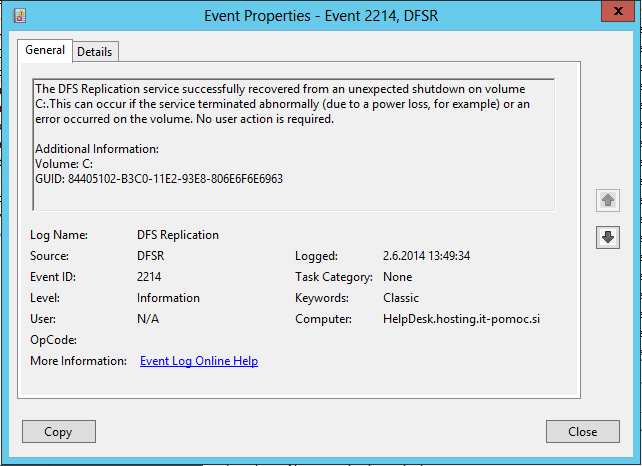
Task: Click inside the event description text box
Action: (x=294, y=145)
